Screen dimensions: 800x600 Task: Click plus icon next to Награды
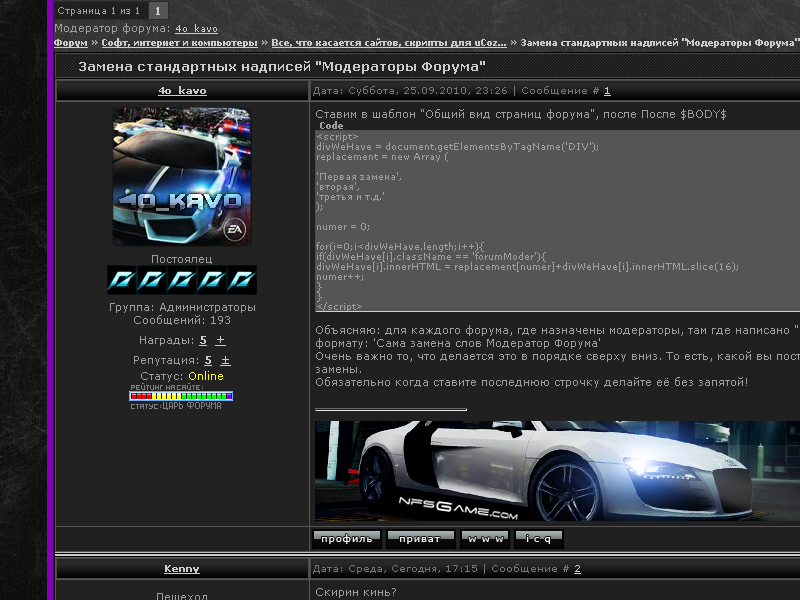pos(220,340)
